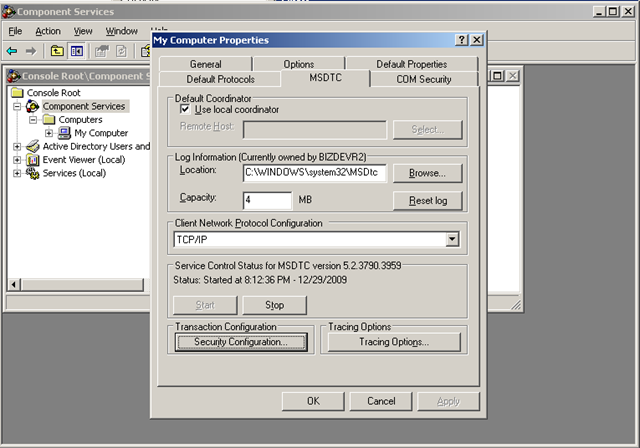Click the Browse... button for log location

[427, 173]
